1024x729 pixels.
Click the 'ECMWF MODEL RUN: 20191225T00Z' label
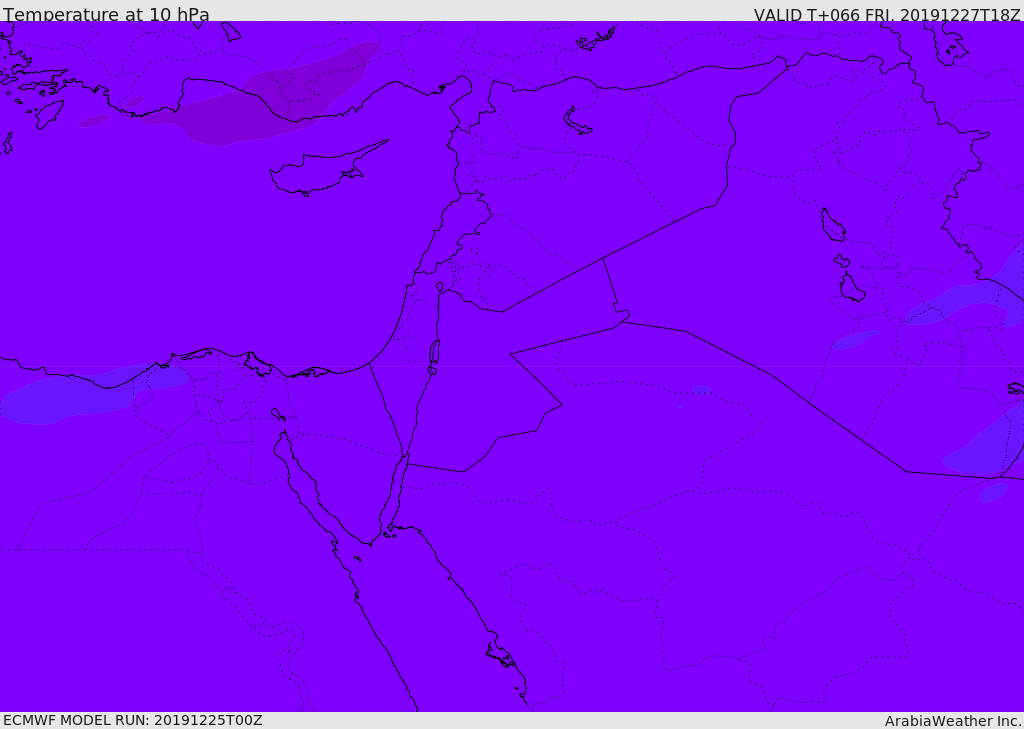tap(133, 720)
